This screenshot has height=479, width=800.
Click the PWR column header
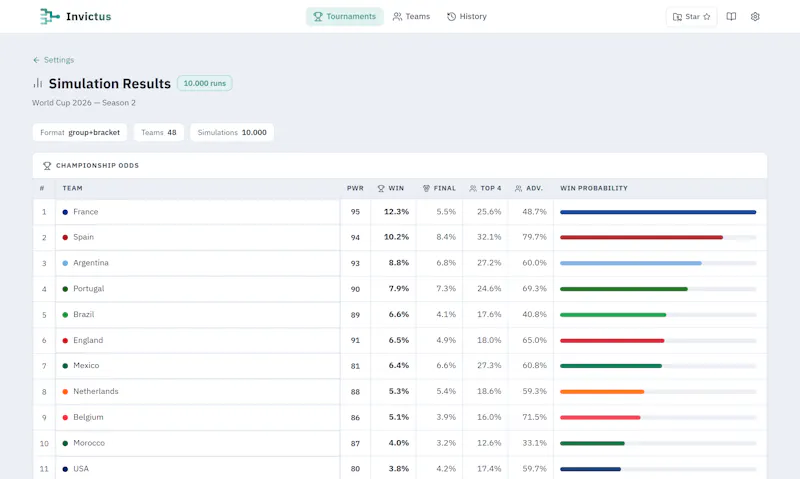[355, 188]
